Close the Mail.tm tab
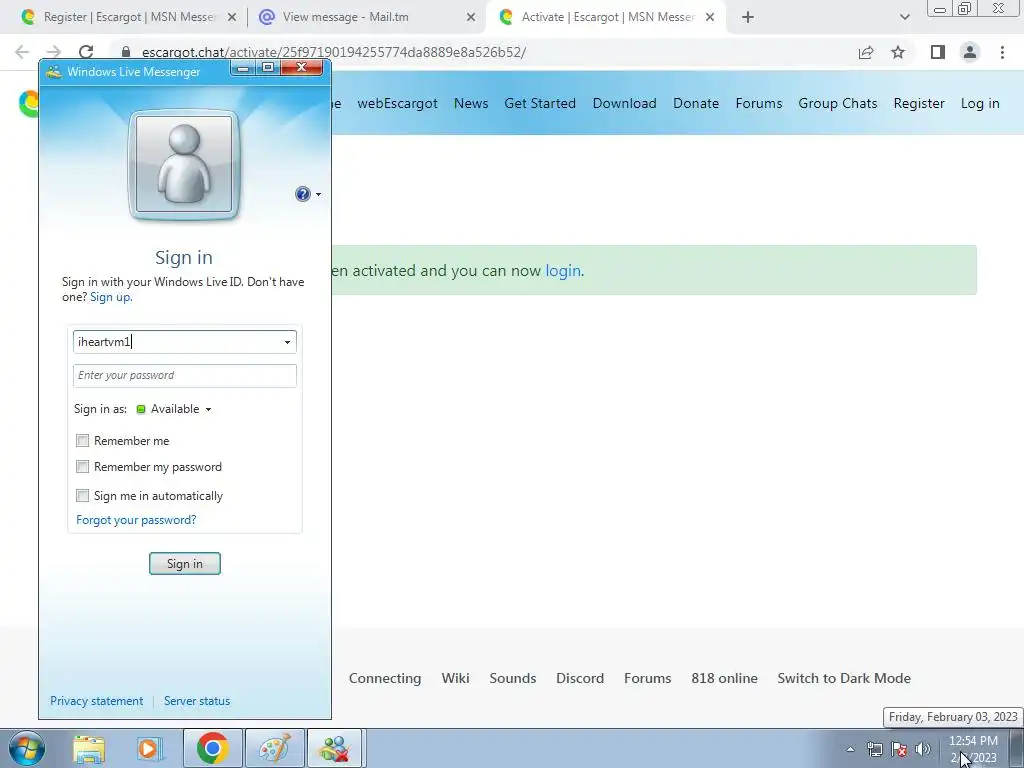 [x=471, y=18]
